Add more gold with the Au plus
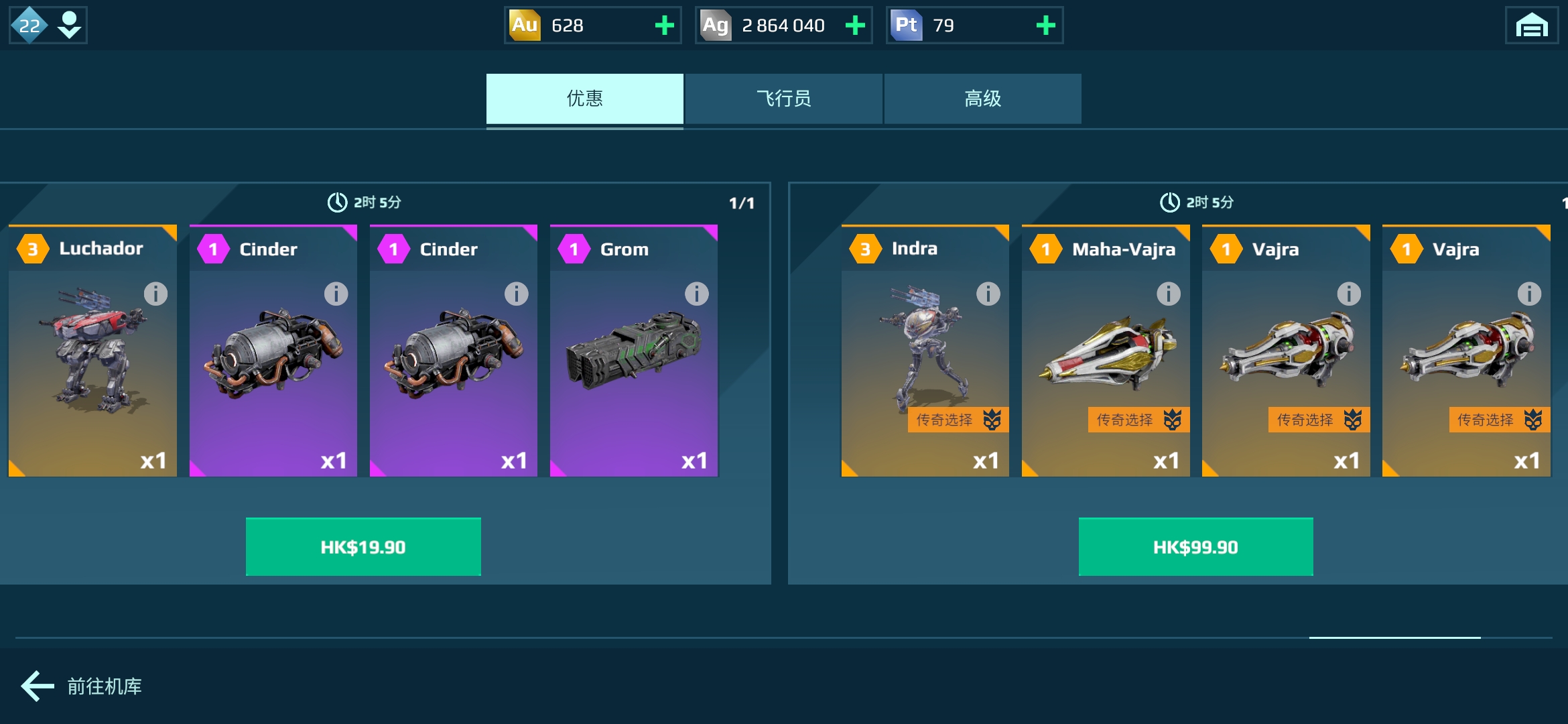The width and height of the screenshot is (1568, 724). pyautogui.click(x=664, y=25)
